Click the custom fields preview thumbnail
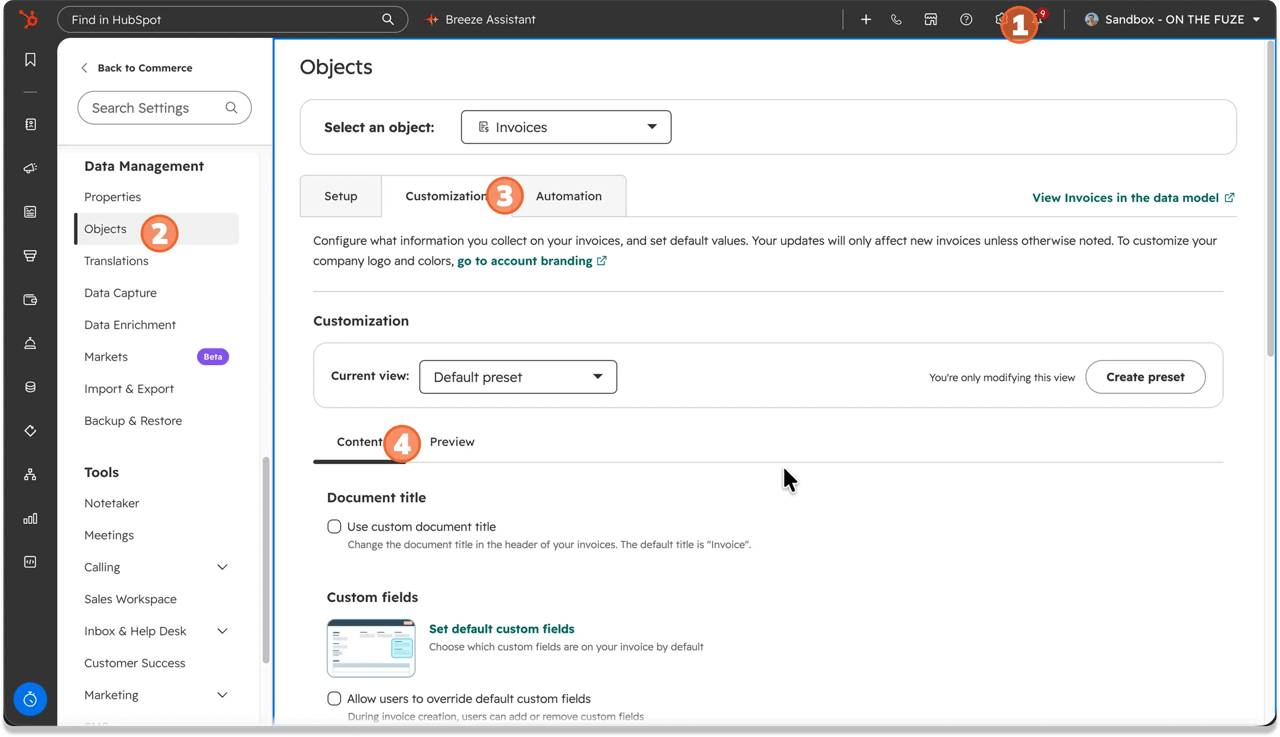The width and height of the screenshot is (1280, 737). tap(371, 648)
